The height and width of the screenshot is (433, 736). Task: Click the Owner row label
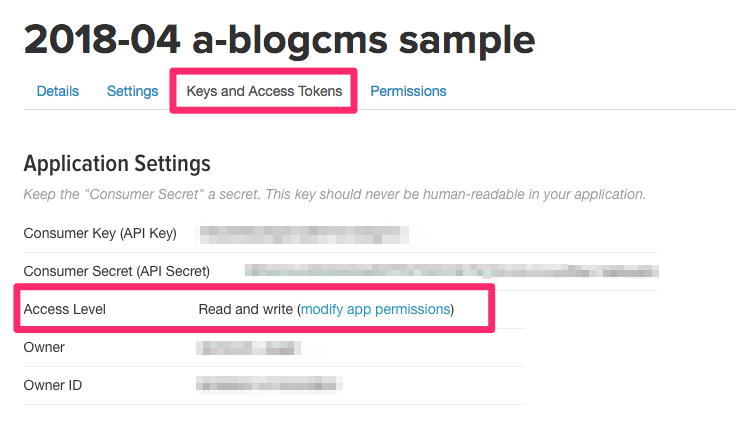(x=44, y=347)
